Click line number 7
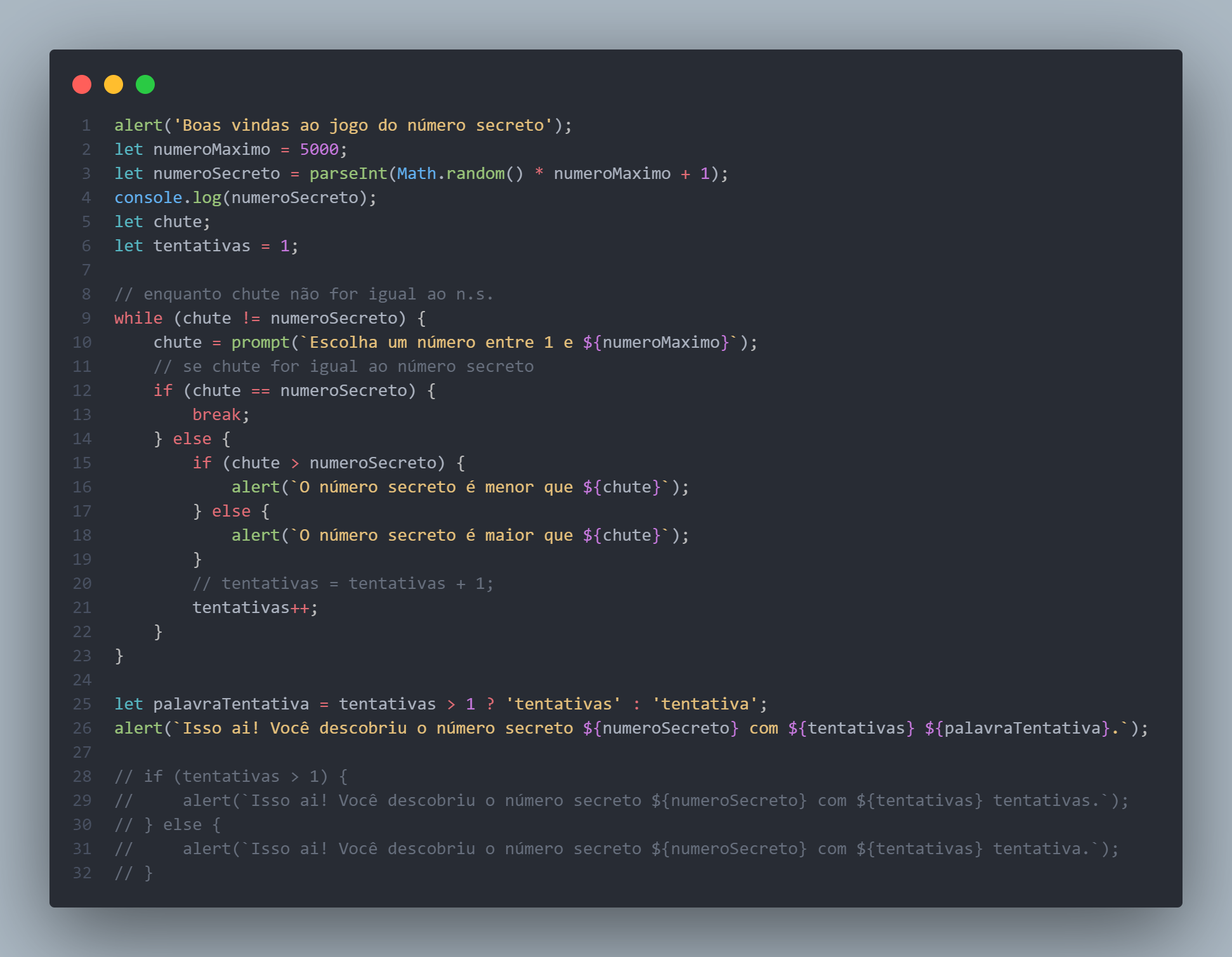Image resolution: width=1232 pixels, height=957 pixels. [x=86, y=270]
